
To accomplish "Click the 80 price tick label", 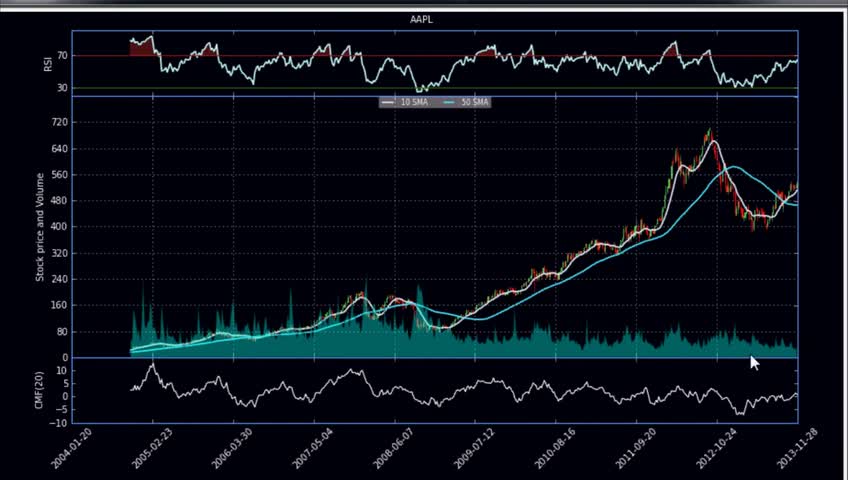I will coord(62,332).
